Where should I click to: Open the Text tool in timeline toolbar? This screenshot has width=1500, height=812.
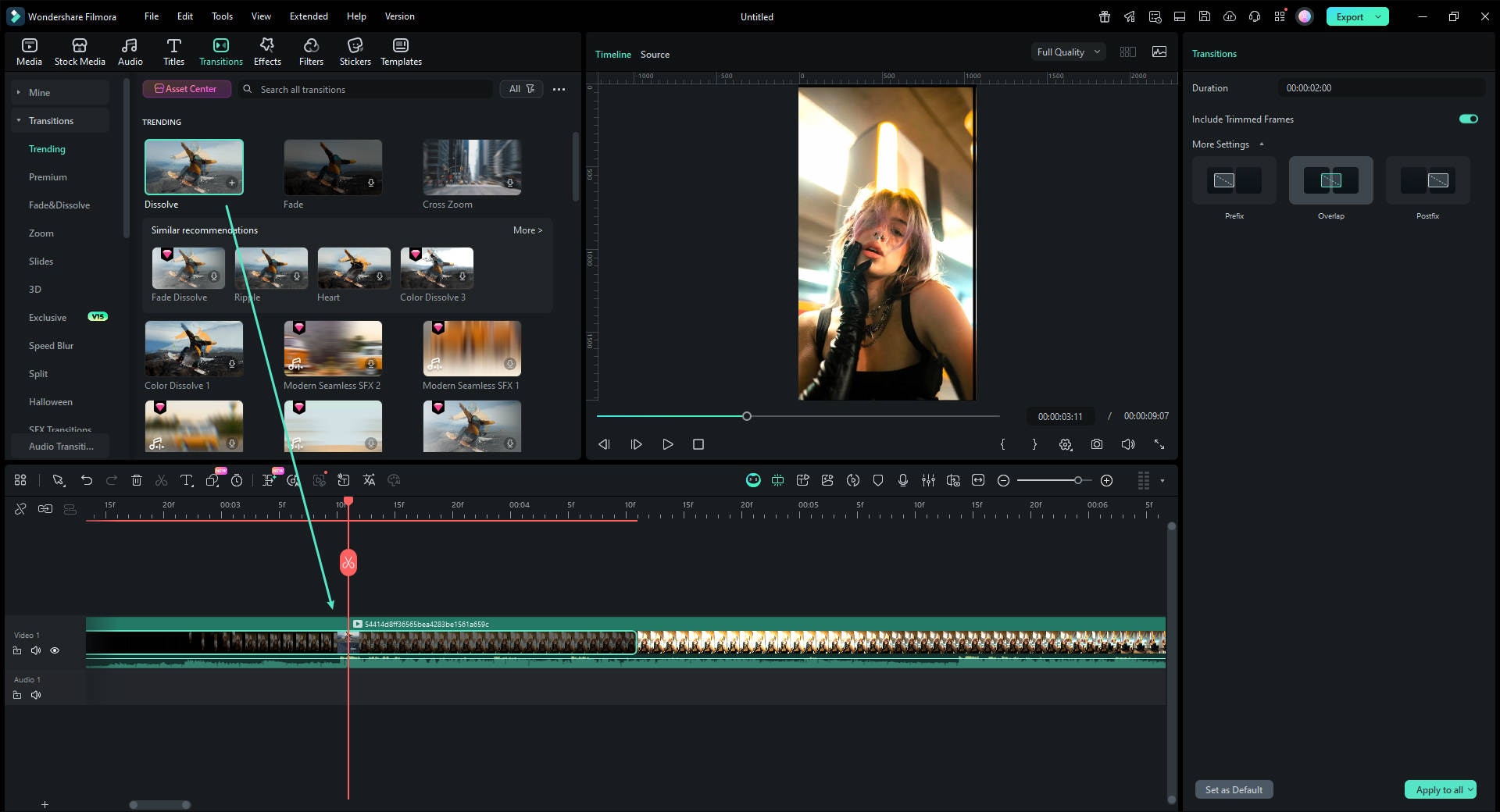(x=186, y=480)
